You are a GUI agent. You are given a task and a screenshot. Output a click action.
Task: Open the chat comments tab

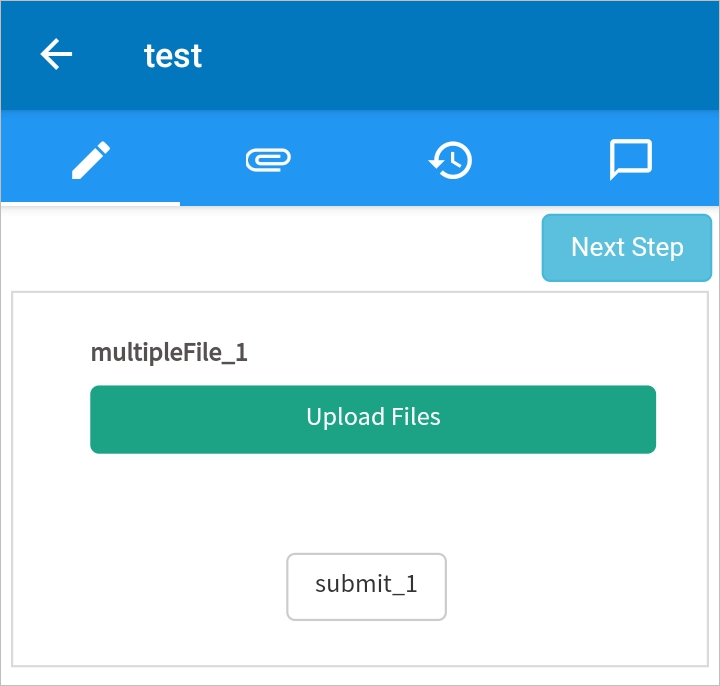(x=630, y=159)
